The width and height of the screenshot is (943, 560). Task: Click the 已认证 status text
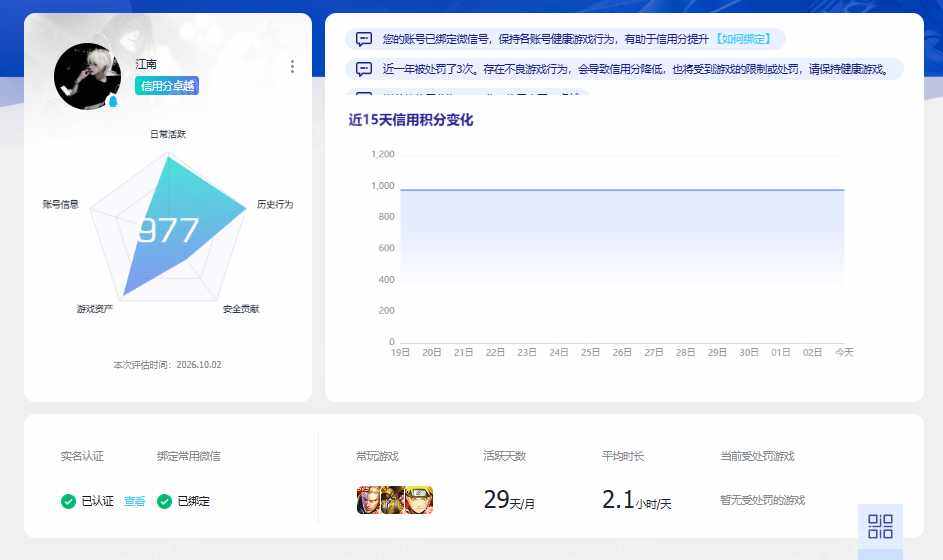coord(97,501)
